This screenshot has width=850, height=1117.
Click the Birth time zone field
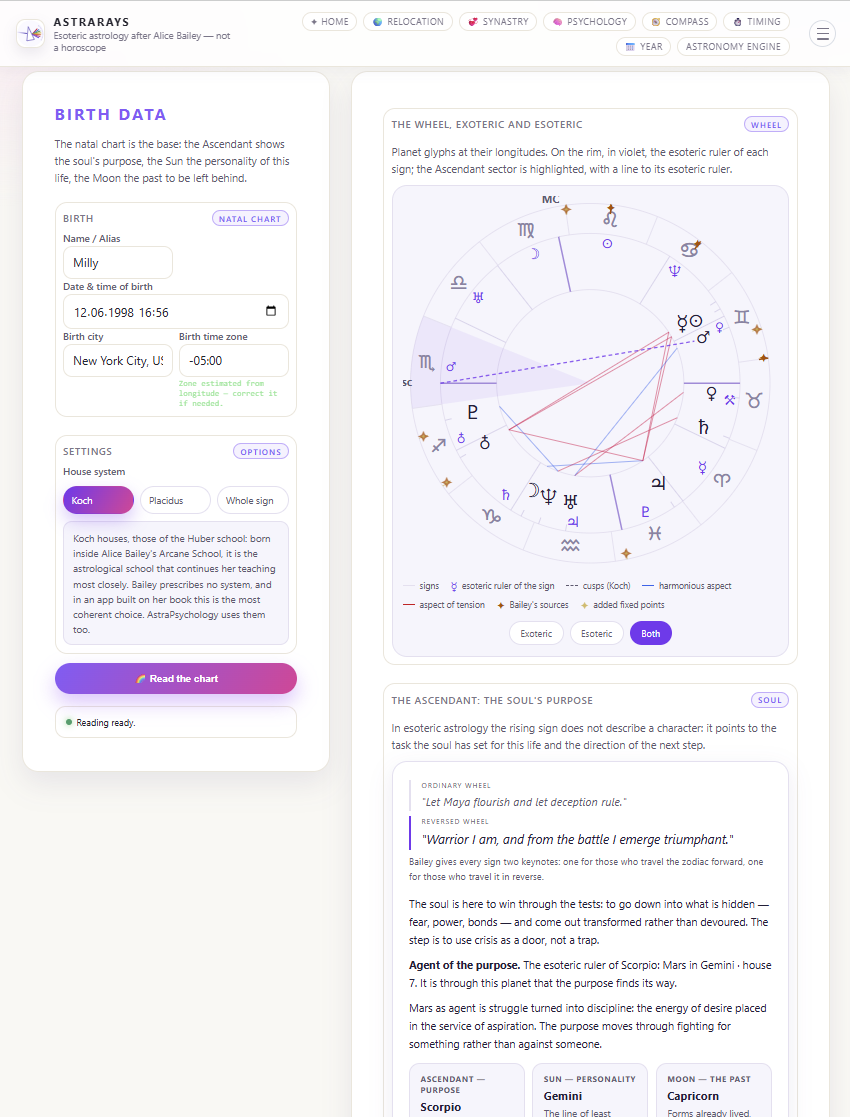point(234,360)
